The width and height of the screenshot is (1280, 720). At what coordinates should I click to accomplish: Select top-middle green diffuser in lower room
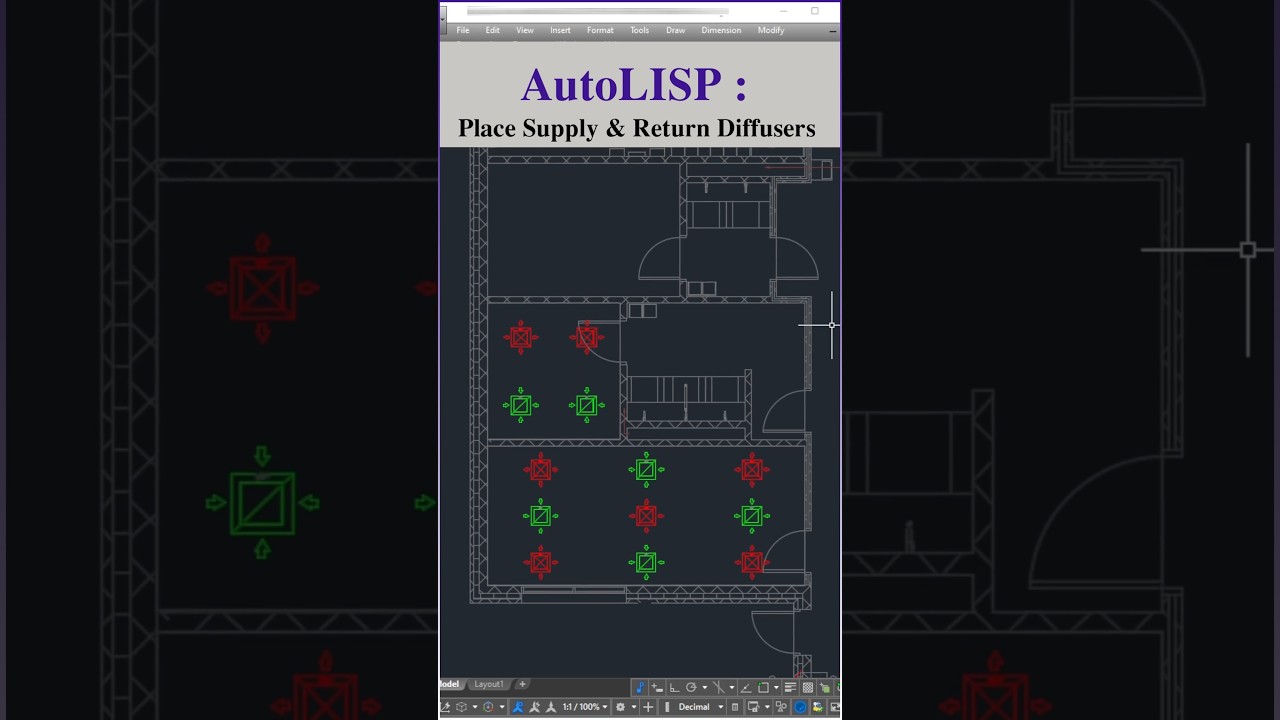pyautogui.click(x=646, y=469)
